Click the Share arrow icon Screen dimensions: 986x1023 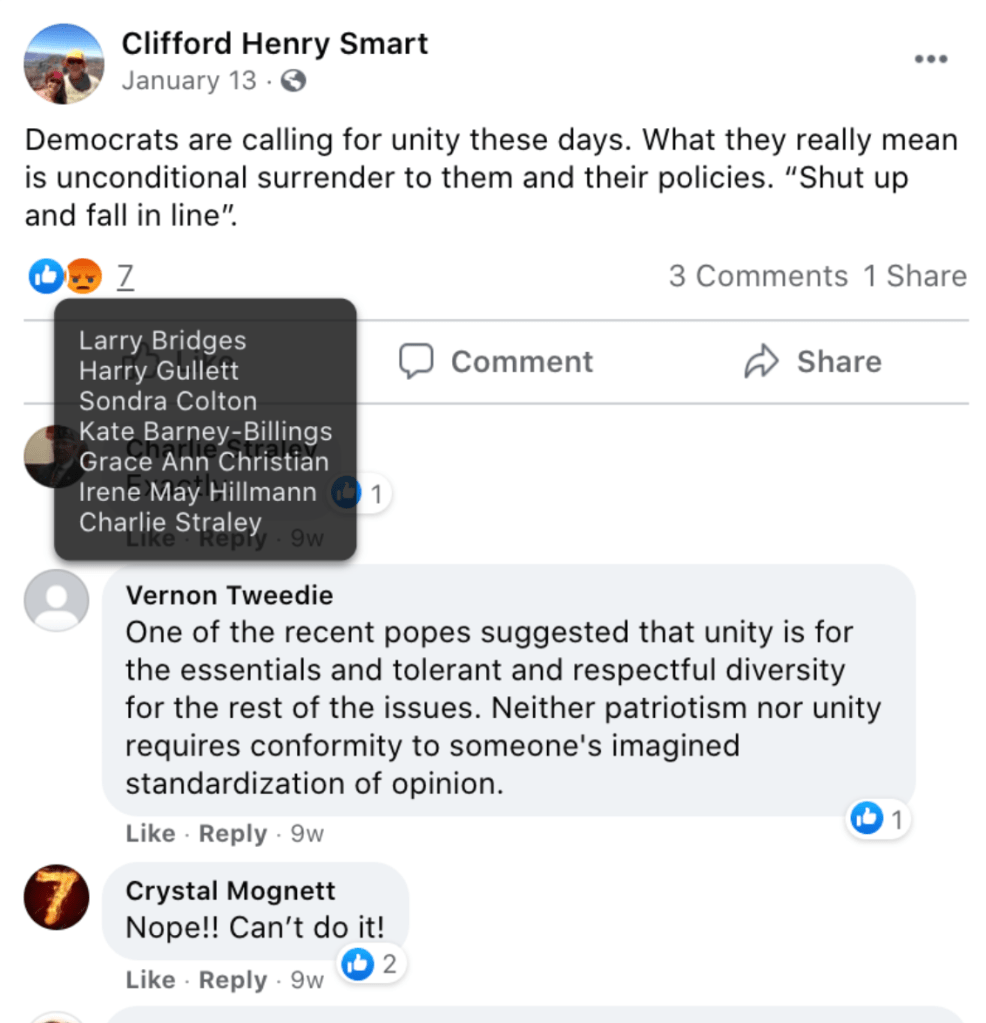[762, 362]
